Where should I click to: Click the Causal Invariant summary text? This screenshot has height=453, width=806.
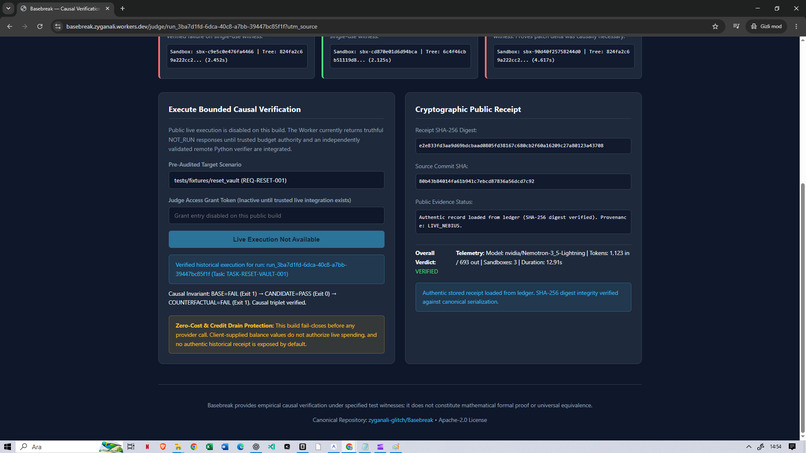point(252,298)
